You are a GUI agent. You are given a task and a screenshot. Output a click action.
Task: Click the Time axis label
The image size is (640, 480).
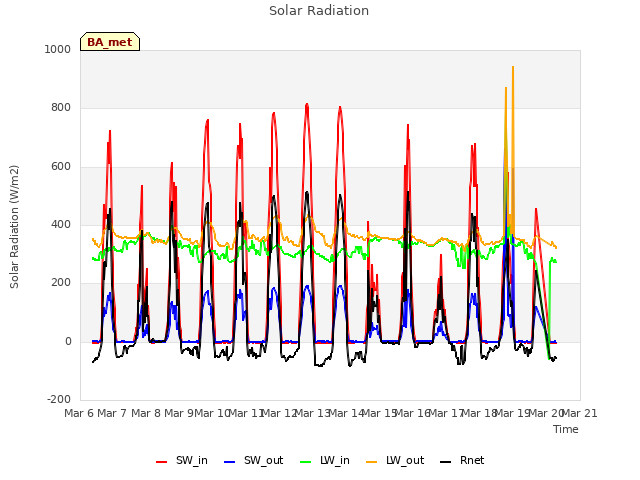(x=566, y=429)
